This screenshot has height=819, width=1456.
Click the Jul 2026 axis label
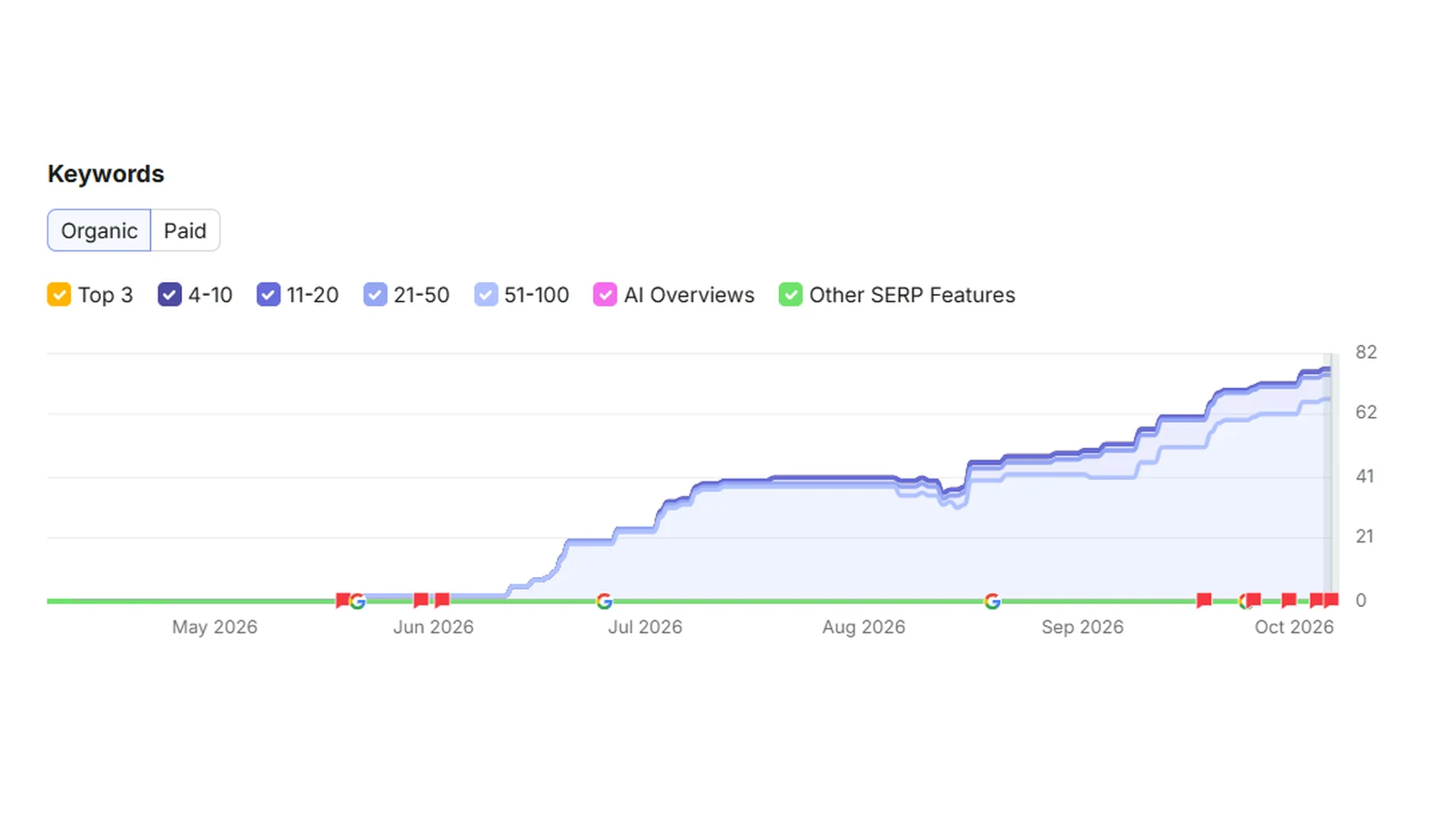click(645, 627)
